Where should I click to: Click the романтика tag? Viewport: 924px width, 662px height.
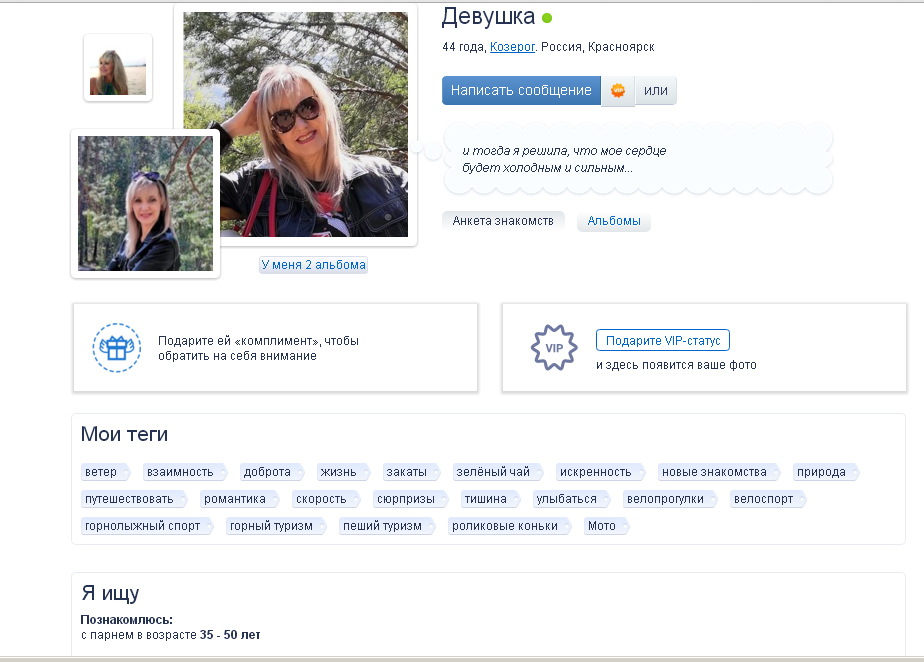tap(239, 499)
